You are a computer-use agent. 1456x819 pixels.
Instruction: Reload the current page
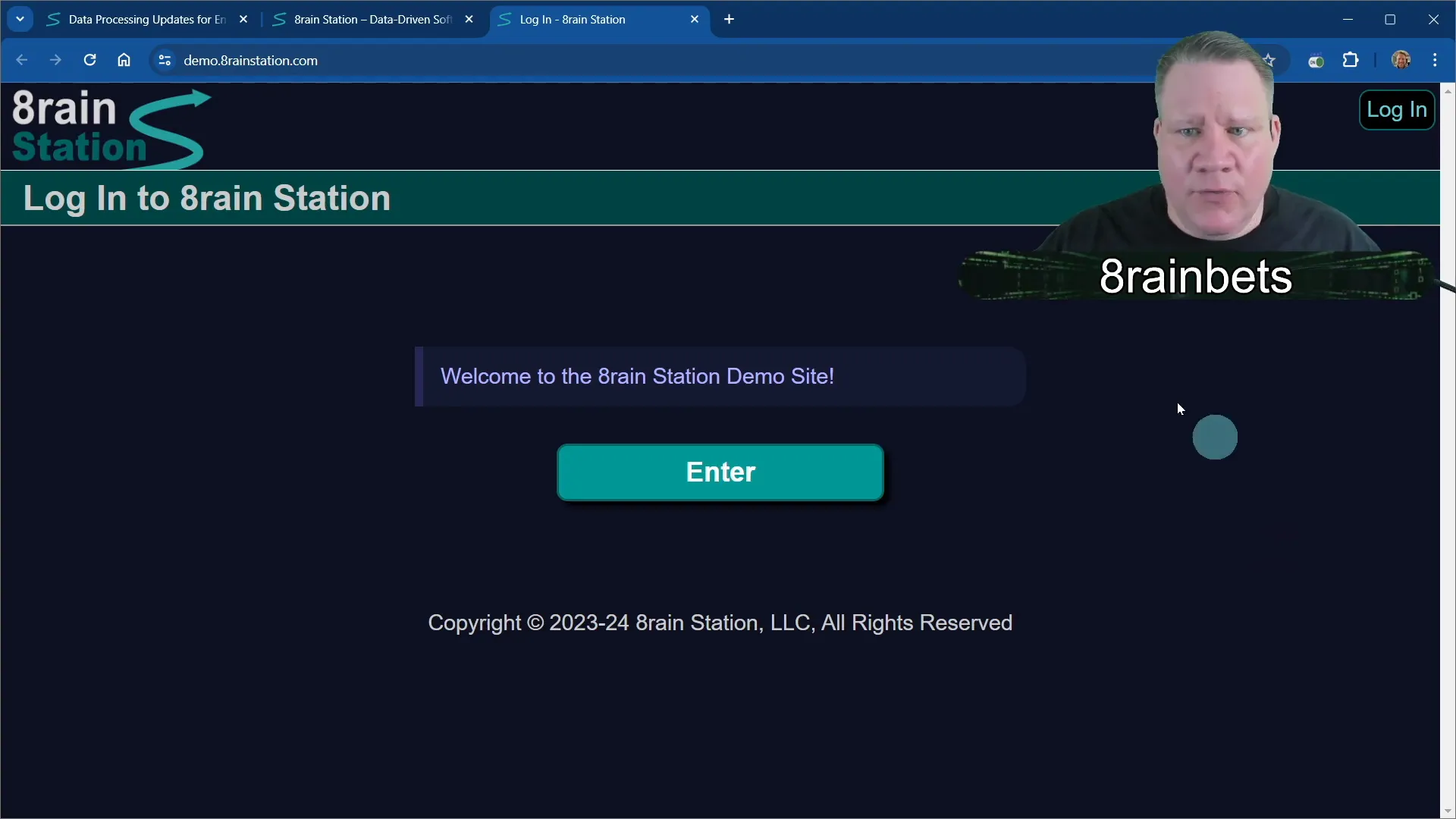pyautogui.click(x=89, y=61)
